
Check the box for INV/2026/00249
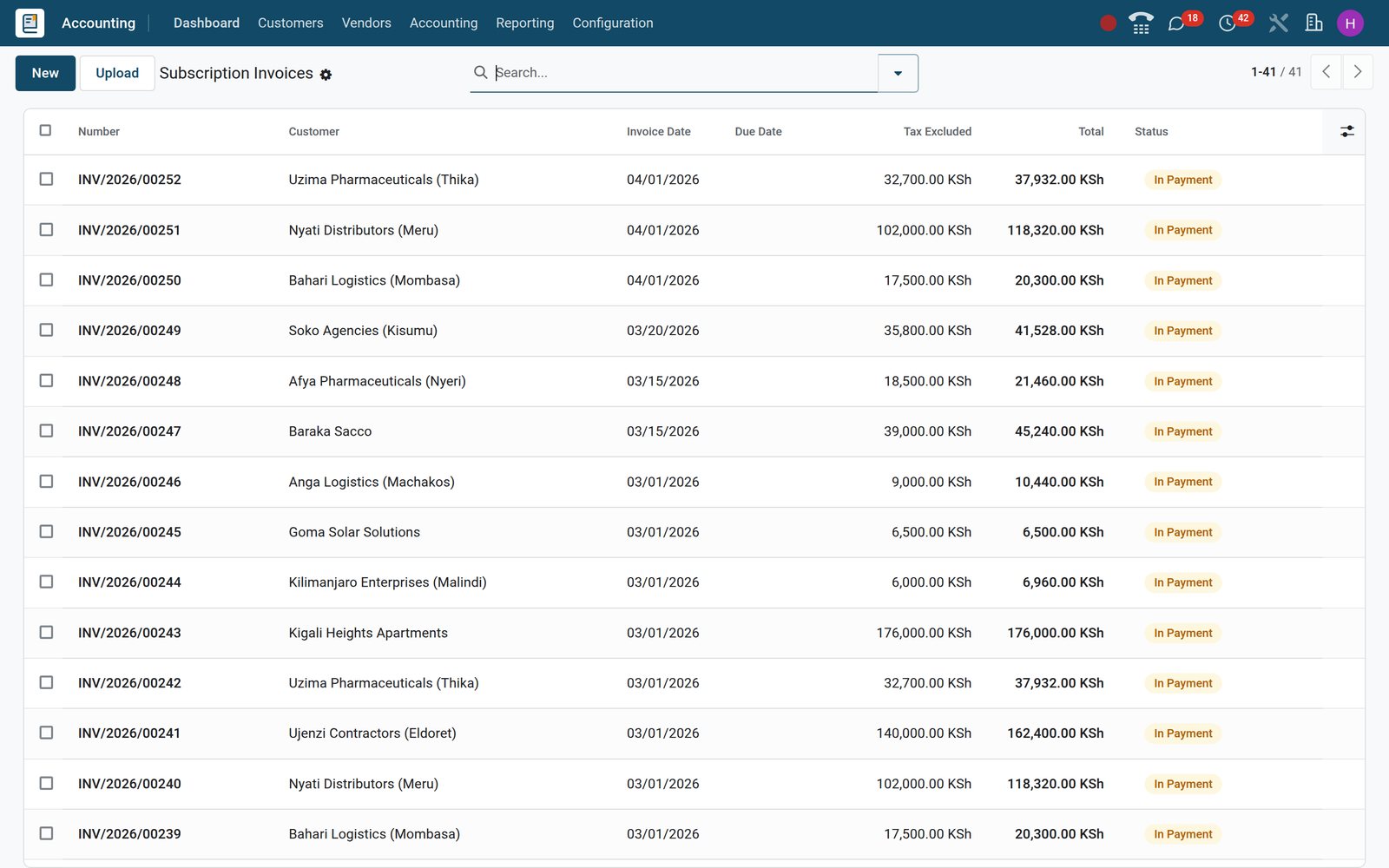[46, 330]
